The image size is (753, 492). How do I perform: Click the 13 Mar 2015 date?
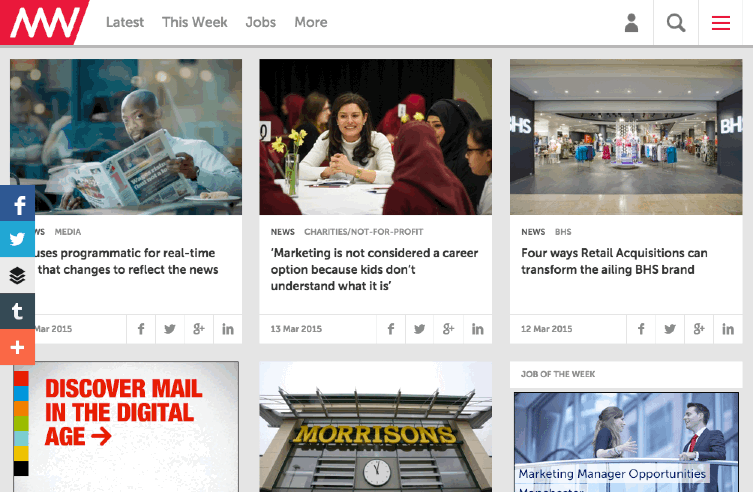pos(296,329)
